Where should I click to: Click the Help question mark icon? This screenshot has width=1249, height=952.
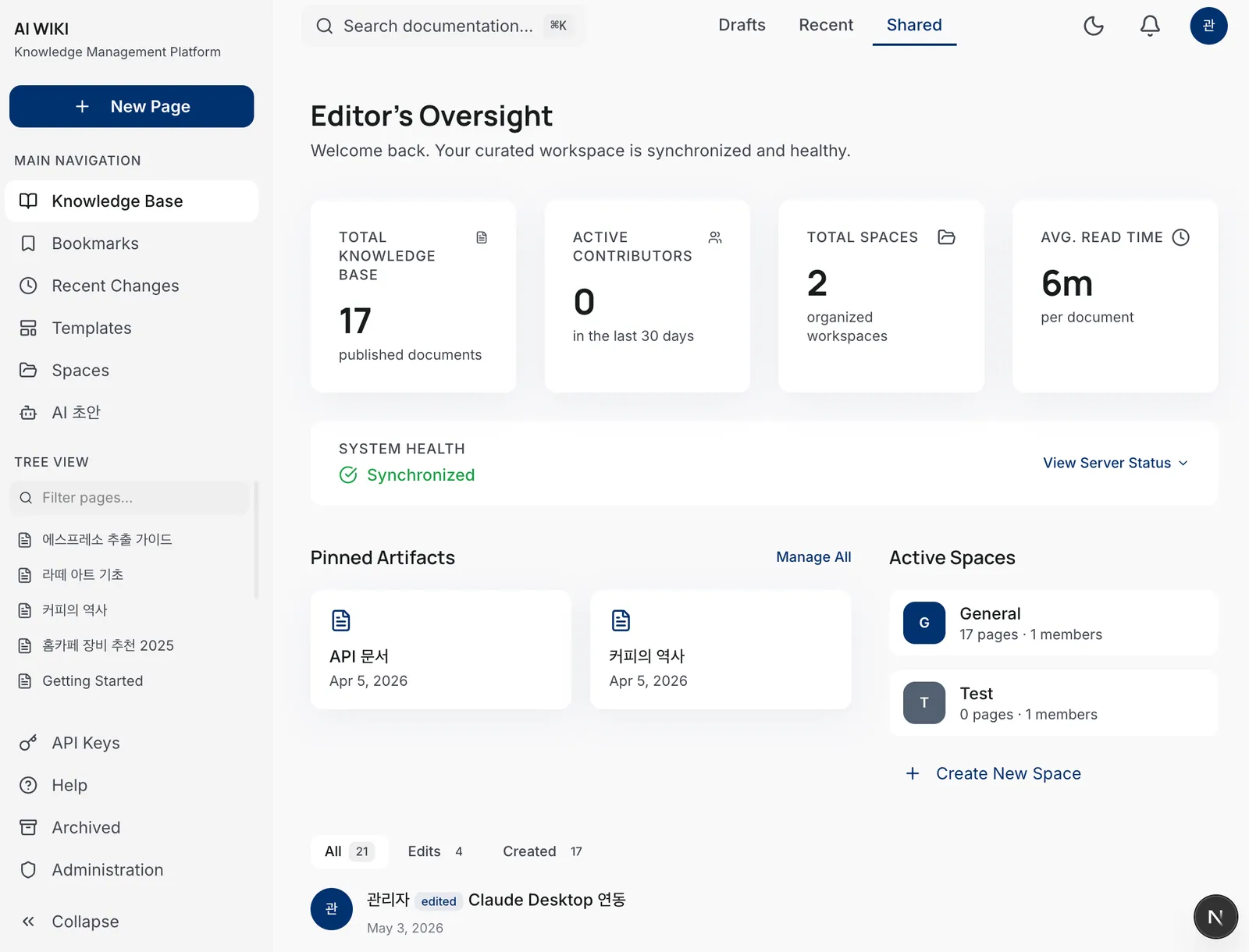pos(28,785)
